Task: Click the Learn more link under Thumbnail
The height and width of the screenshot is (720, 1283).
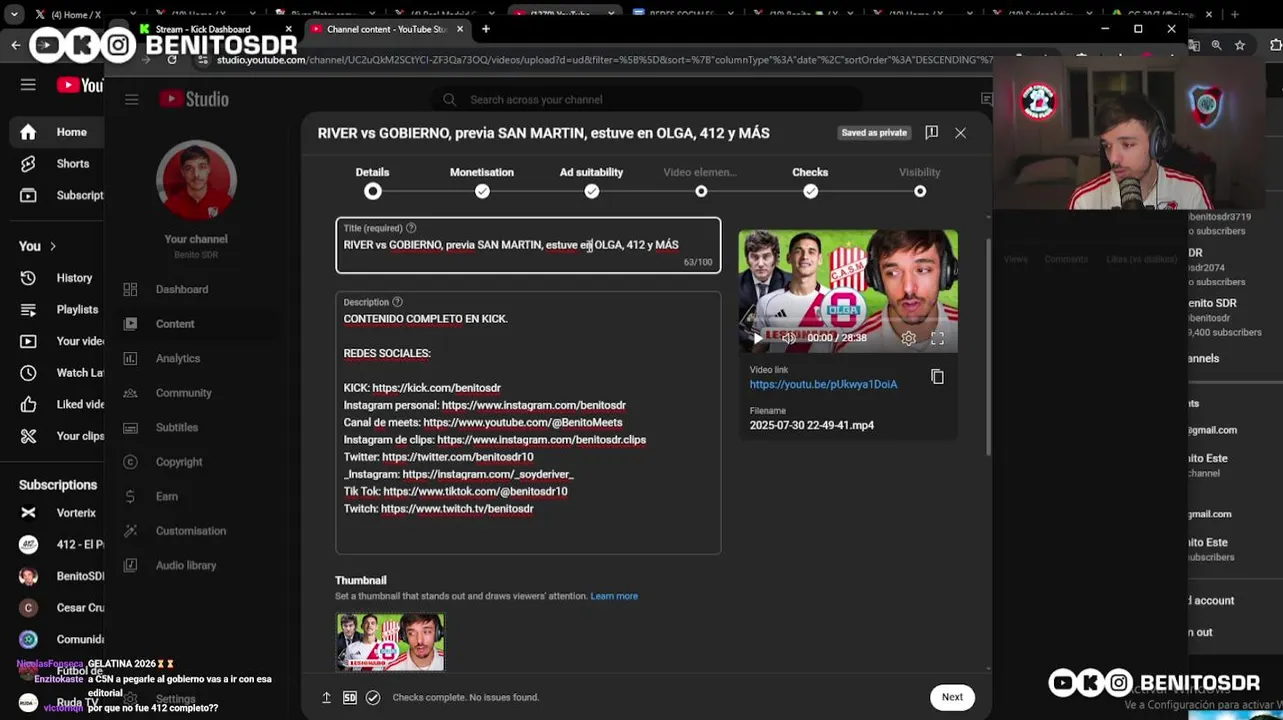Action: pyautogui.click(x=614, y=596)
